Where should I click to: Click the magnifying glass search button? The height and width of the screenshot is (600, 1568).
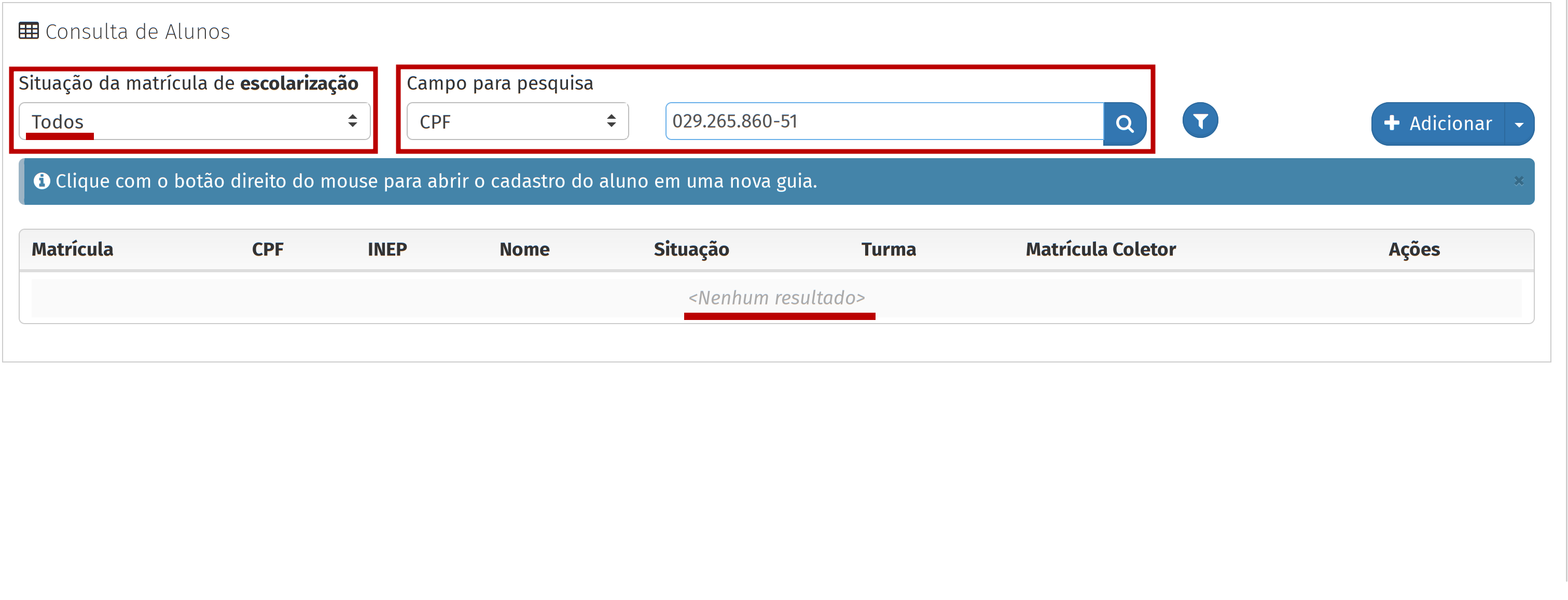coord(1125,123)
